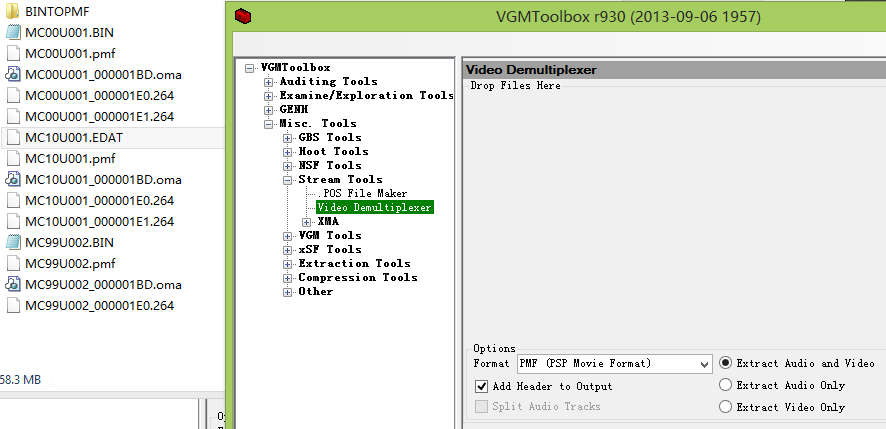Screen dimensions: 886x429
Task: Expand the Auditing Tools node
Action: 269,82
